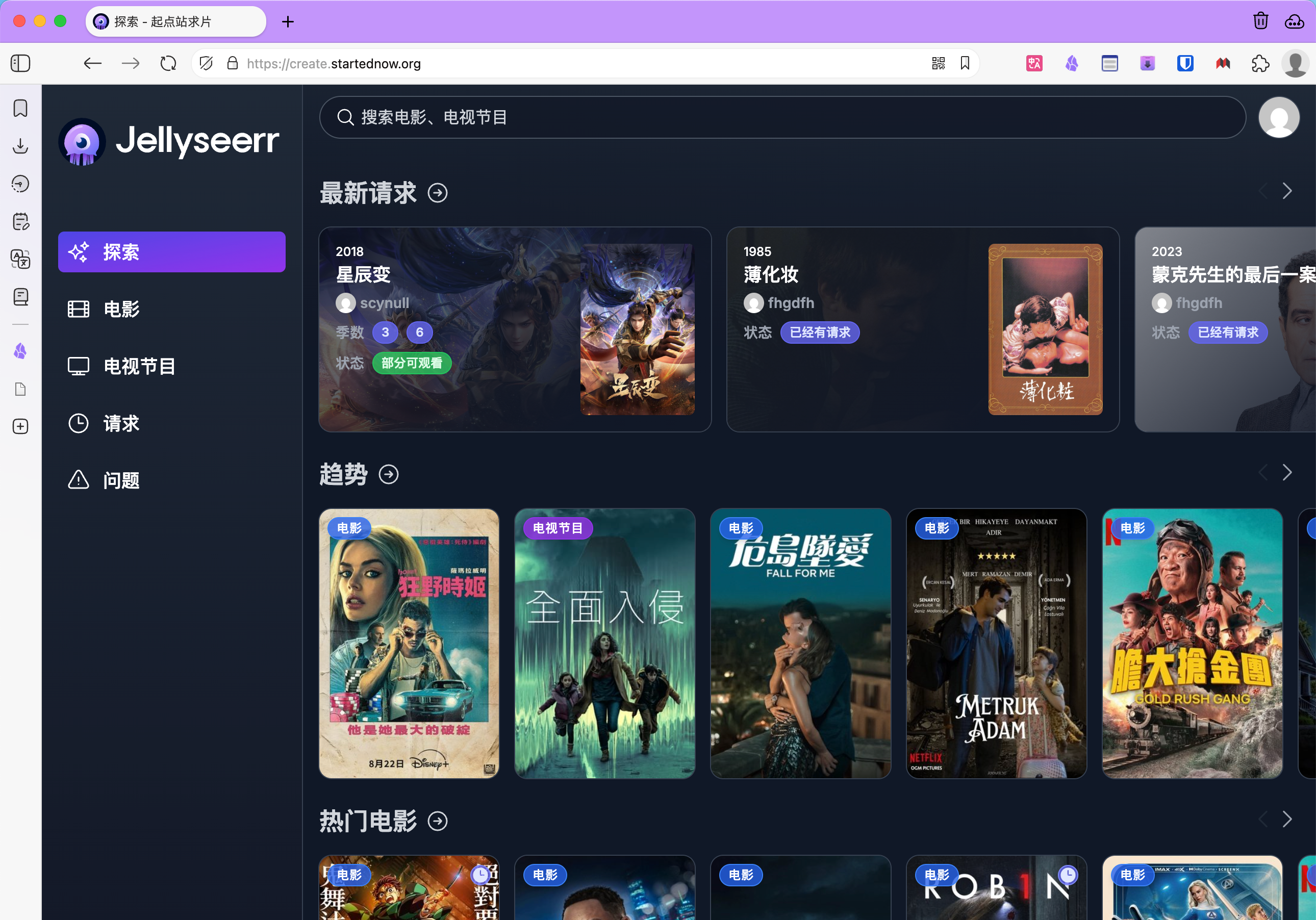Open the 膽大搶金團 Gold Rush Gang poster

[1192, 644]
